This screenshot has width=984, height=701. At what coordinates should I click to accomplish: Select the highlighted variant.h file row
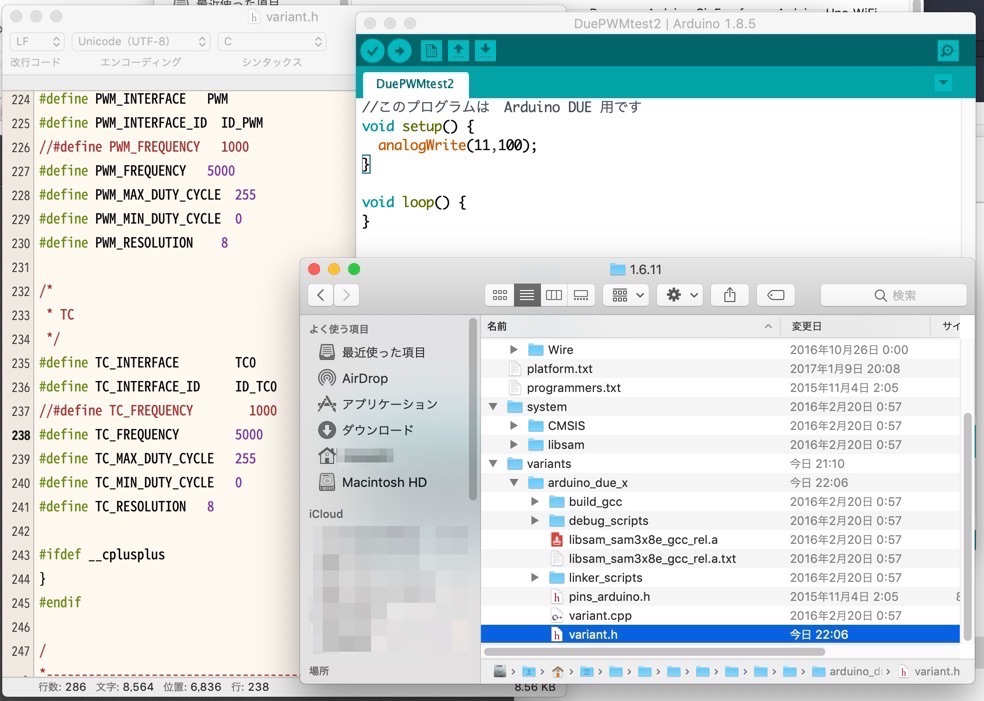click(x=720, y=634)
